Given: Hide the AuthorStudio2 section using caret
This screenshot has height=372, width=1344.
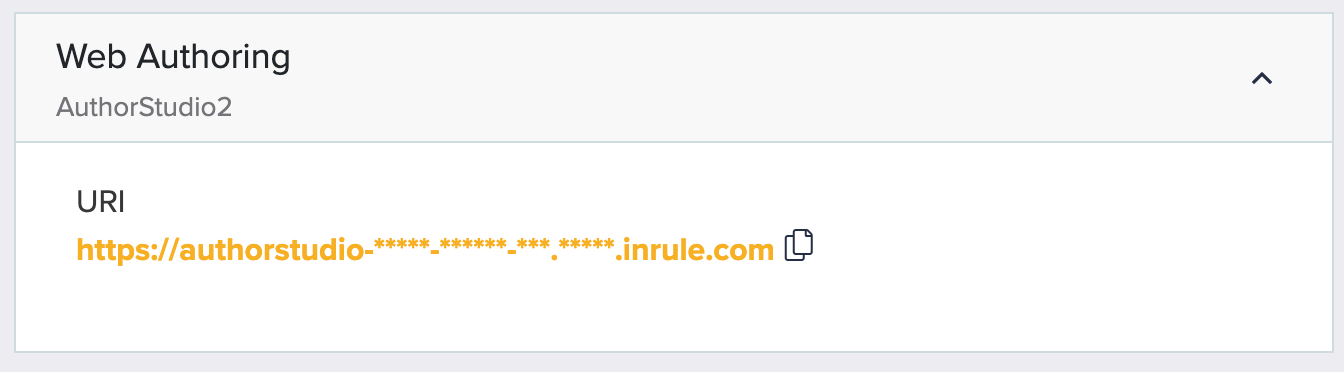Looking at the screenshot, I should pos(1262,78).
